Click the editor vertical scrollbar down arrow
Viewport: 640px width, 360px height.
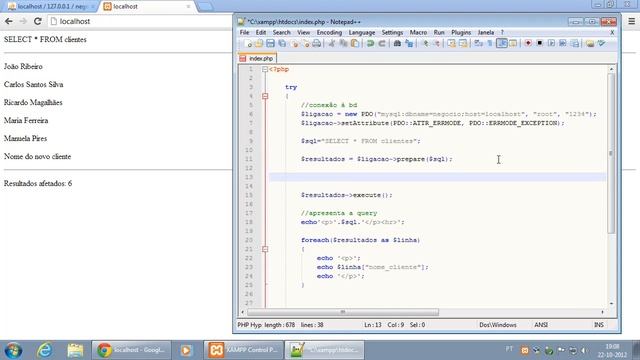[611, 304]
